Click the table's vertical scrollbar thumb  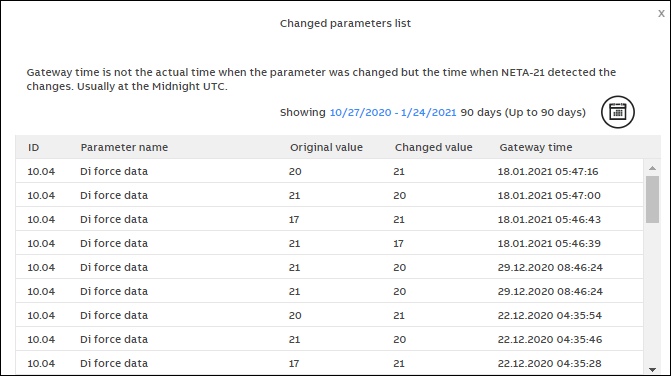click(x=652, y=199)
